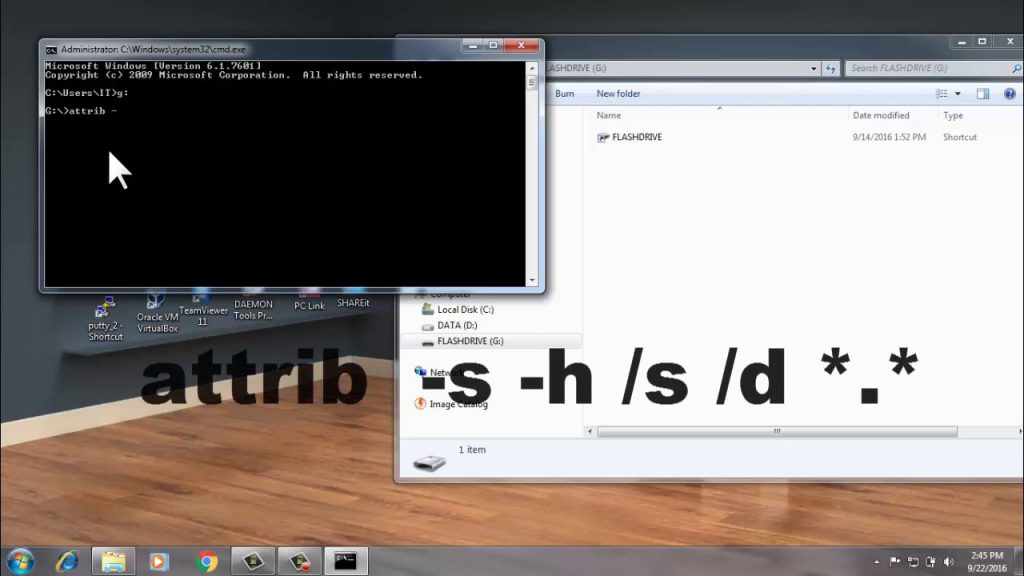This screenshot has width=1024, height=576.
Task: Click the volume speaker icon in the system tray
Action: (949, 560)
